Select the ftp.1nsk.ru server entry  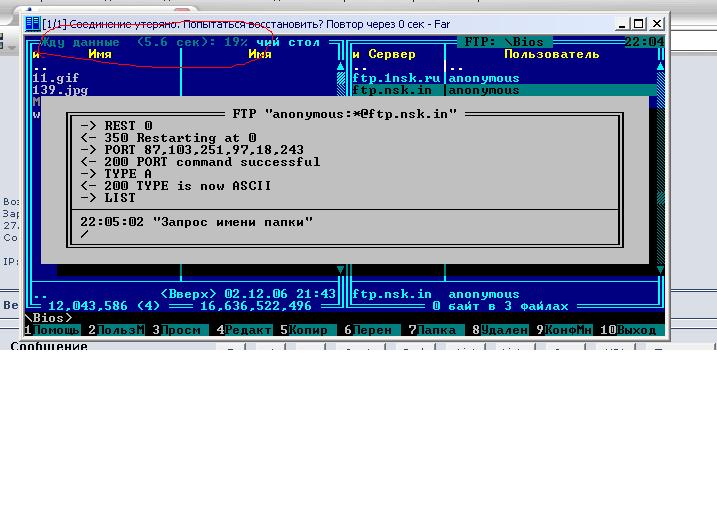pos(397,77)
